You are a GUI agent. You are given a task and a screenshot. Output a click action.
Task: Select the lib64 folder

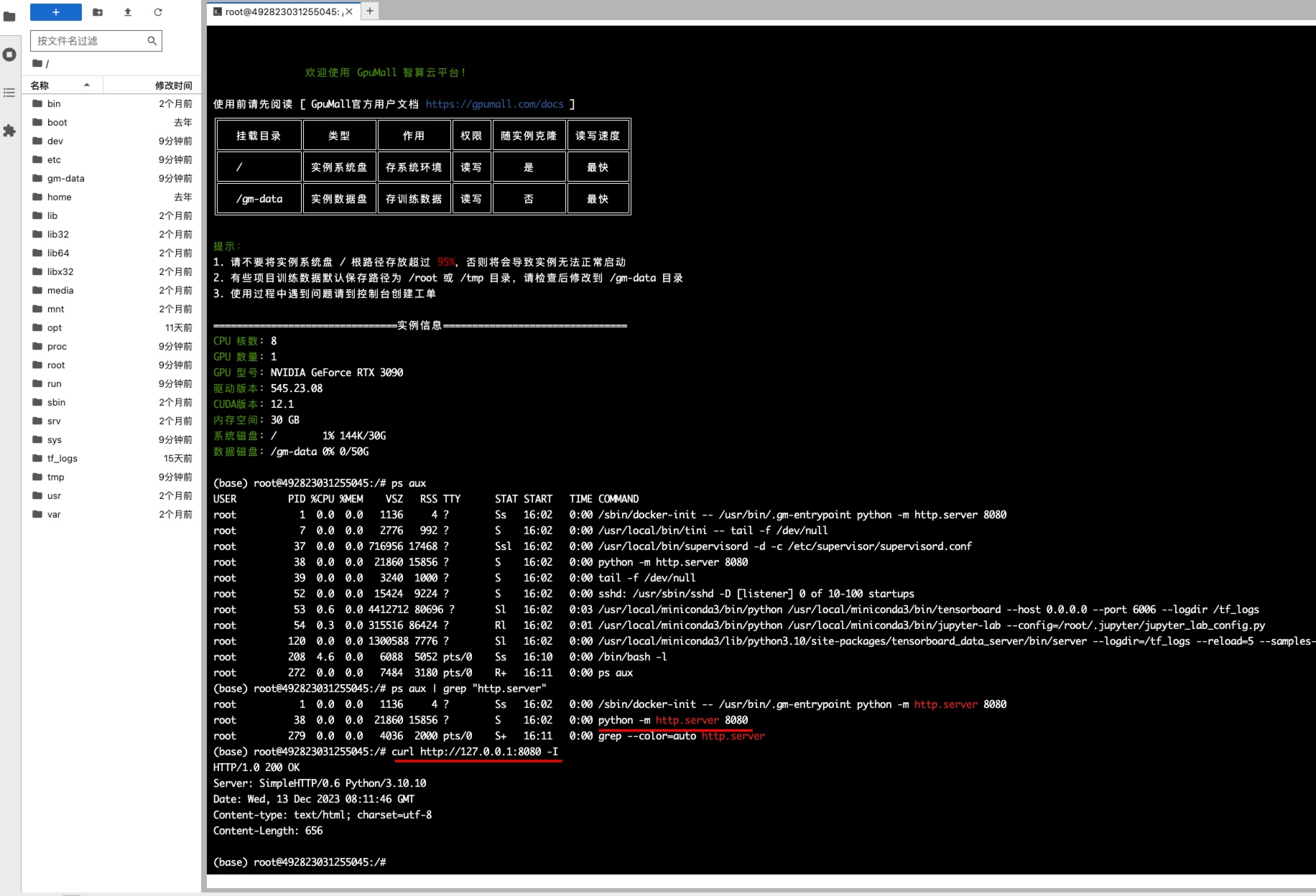[x=112, y=253]
